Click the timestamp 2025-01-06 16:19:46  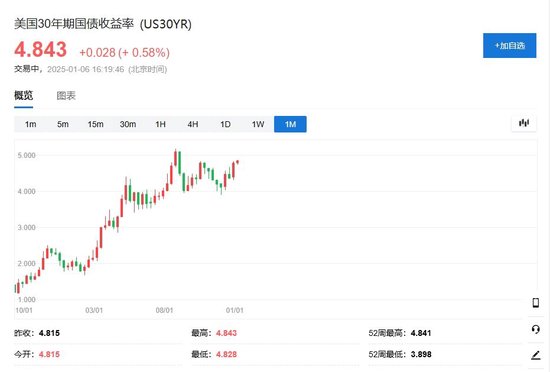(86, 69)
